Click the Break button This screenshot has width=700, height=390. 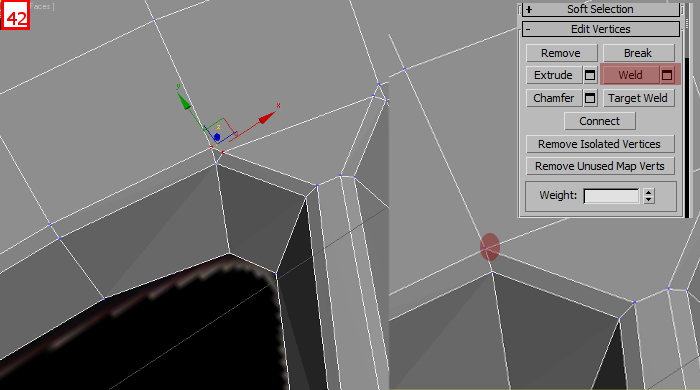(638, 53)
